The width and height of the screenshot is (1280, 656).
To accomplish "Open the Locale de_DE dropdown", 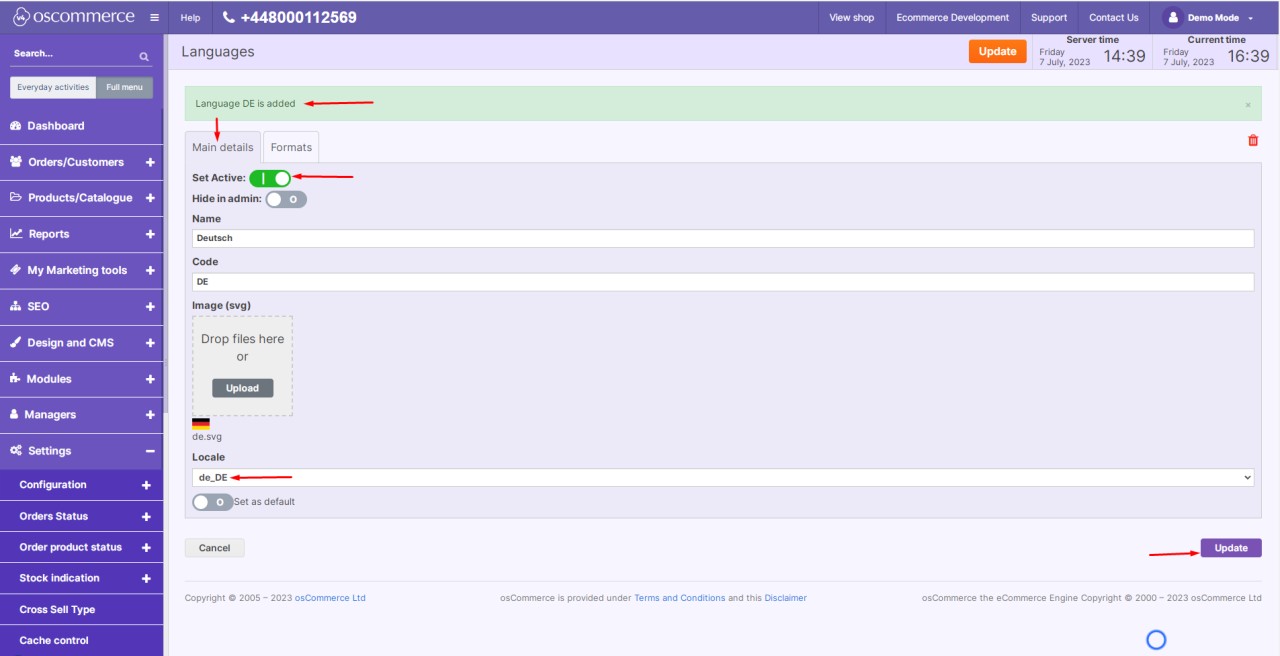I will (x=723, y=478).
